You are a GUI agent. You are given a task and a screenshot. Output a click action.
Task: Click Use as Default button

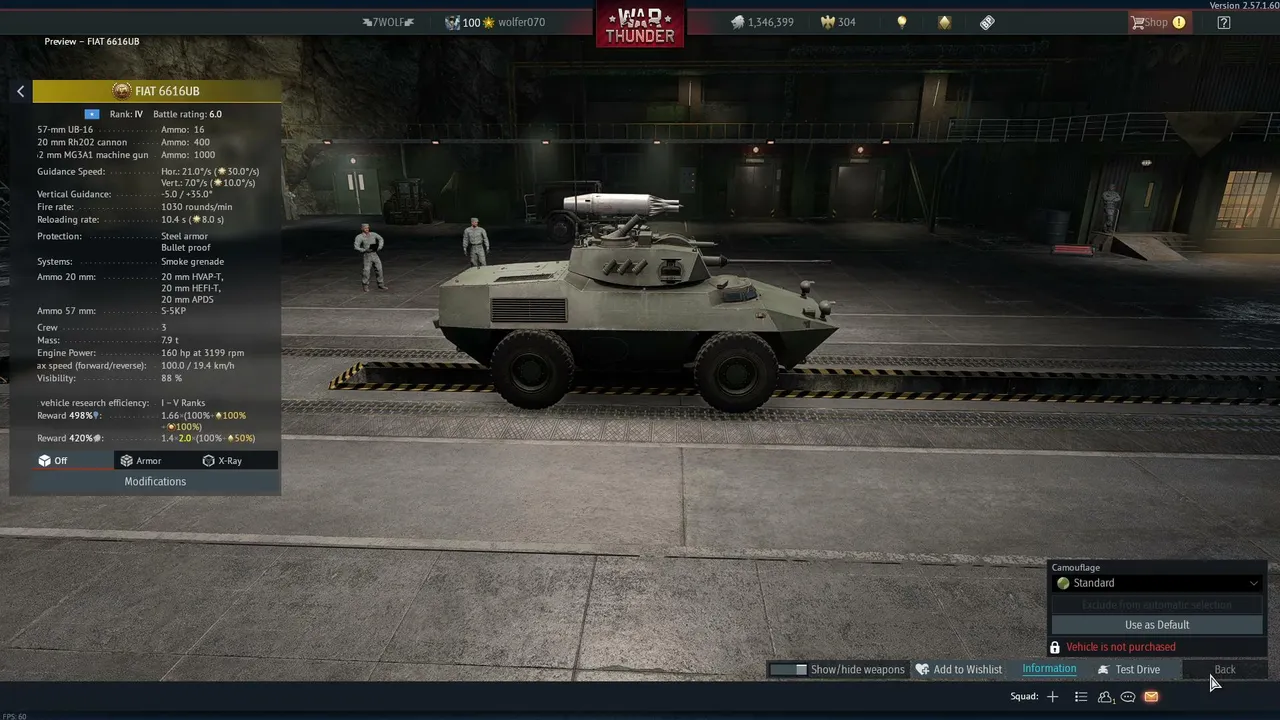1157,625
